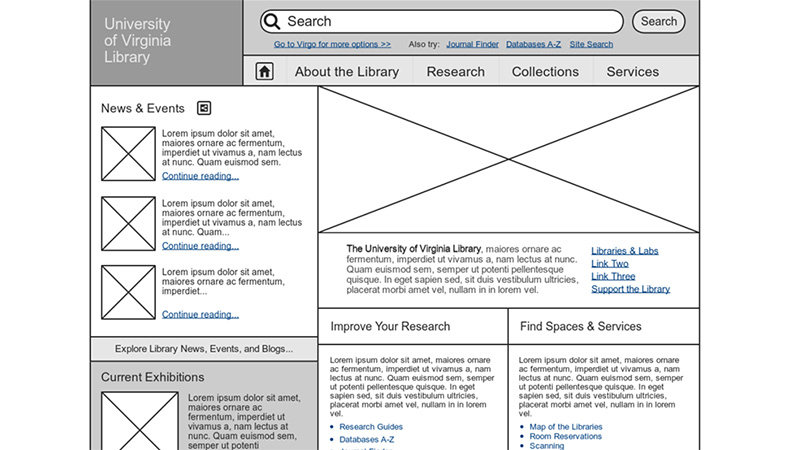Click the second news item thumbnail
The height and width of the screenshot is (450, 800).
point(128,223)
